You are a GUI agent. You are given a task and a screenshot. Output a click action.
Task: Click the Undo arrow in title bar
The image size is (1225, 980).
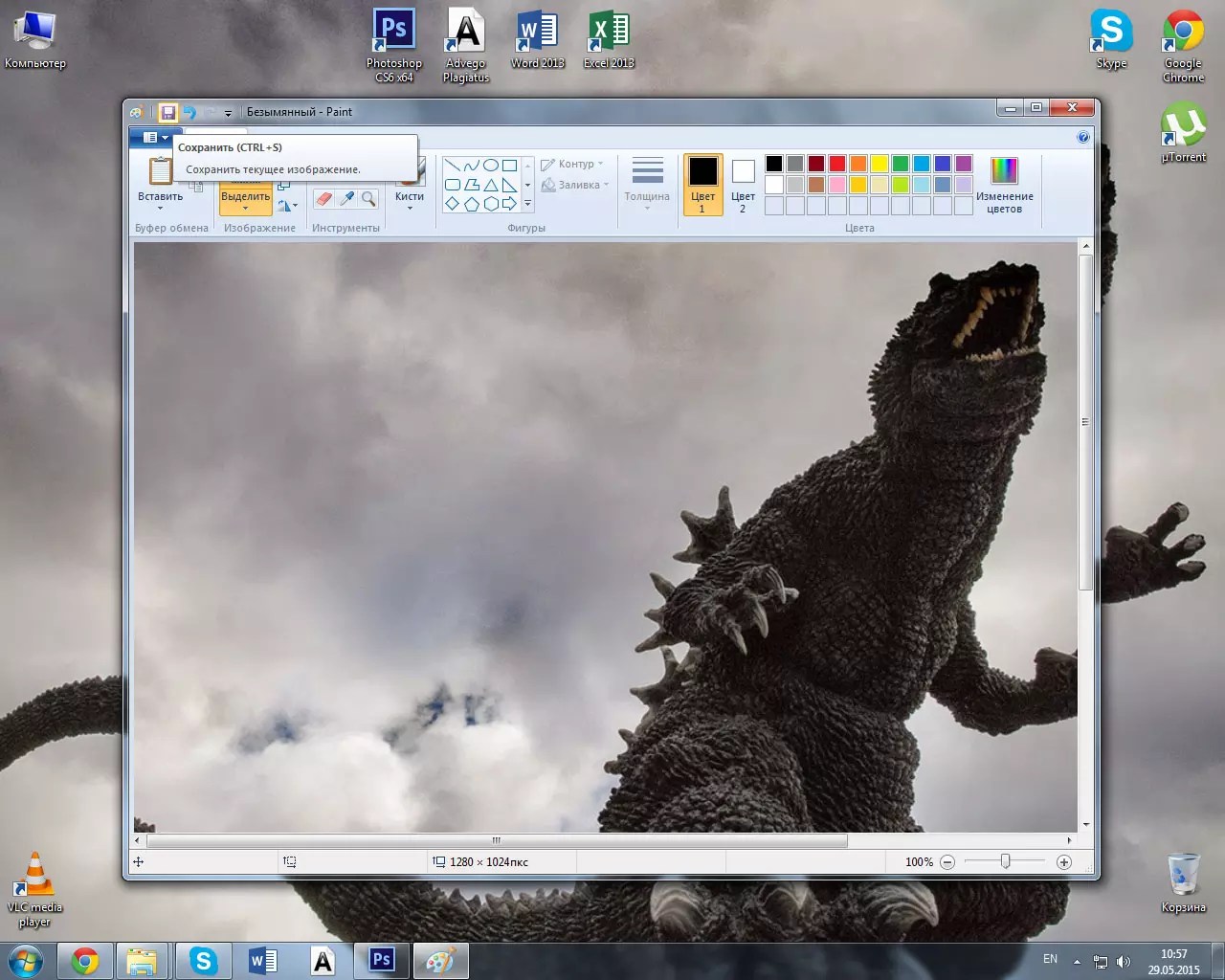coord(189,112)
